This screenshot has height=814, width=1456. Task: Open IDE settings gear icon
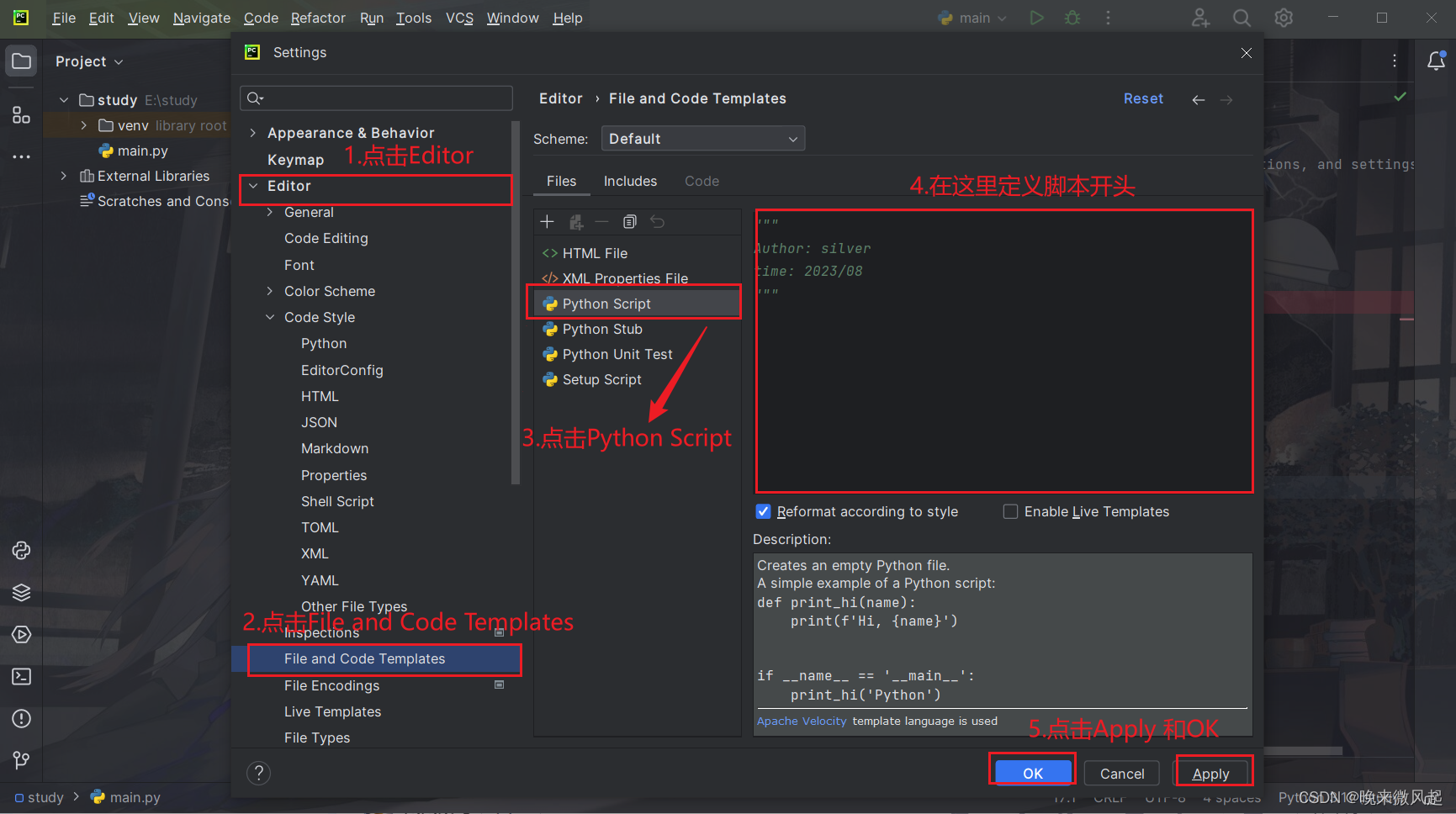coord(1284,18)
